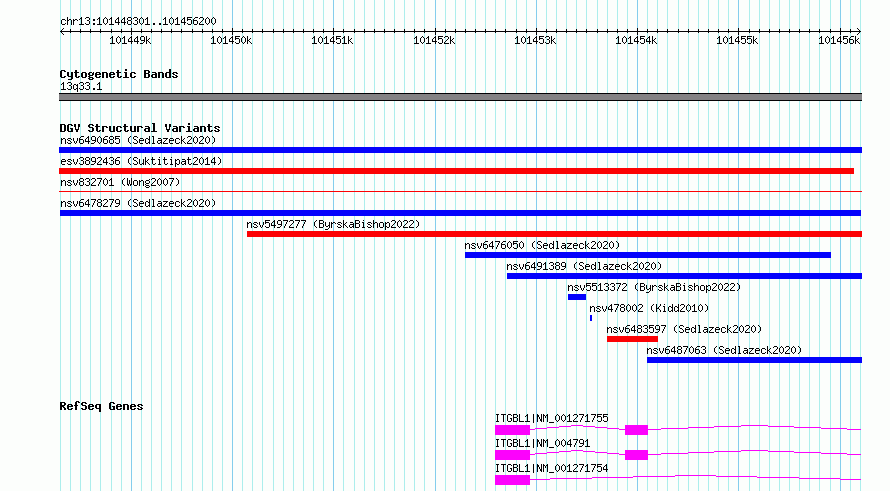Click the ITGBL1|NM_001271754 transcript label

(552, 468)
